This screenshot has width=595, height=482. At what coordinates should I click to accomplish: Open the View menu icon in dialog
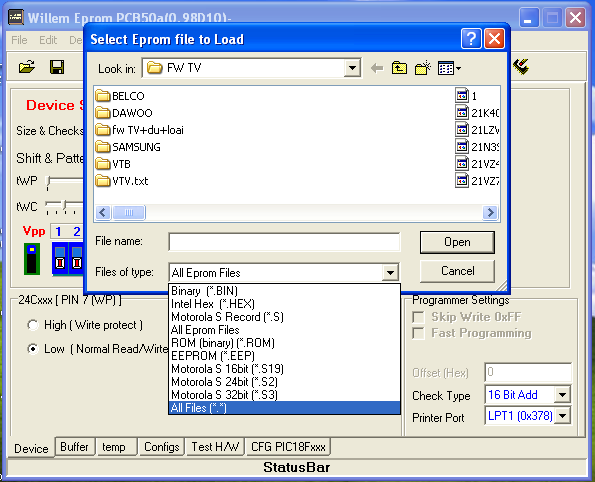449,68
